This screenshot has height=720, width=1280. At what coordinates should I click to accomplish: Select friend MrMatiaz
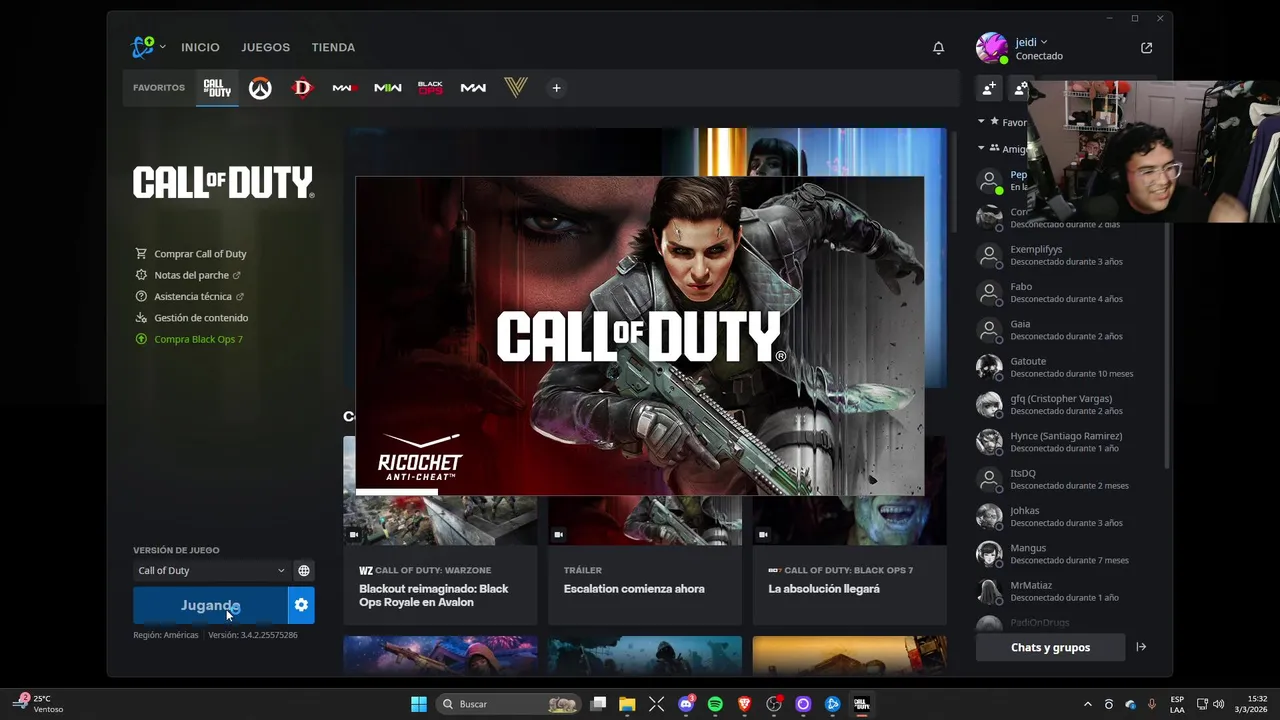coord(1066,591)
